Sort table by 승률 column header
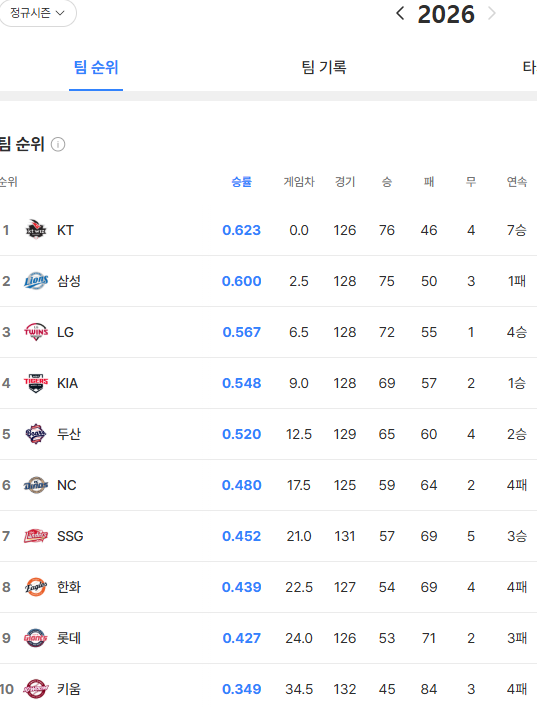The height and width of the screenshot is (708, 537). pyautogui.click(x=241, y=182)
